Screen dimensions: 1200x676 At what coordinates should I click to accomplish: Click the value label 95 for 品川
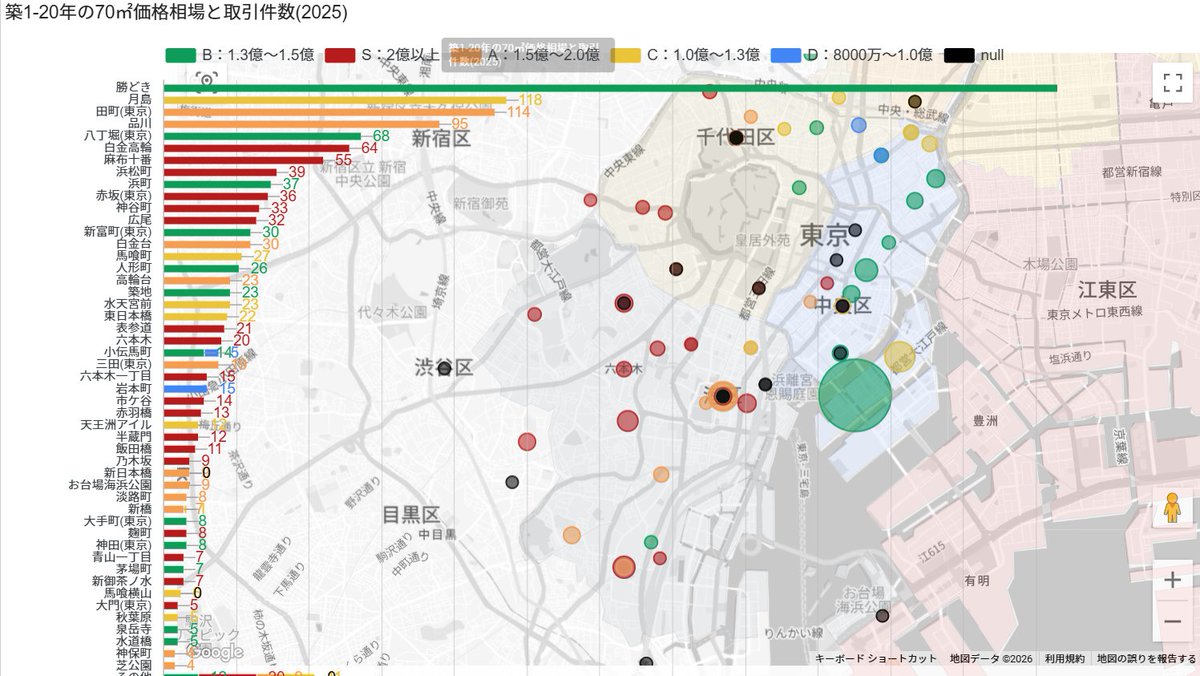[460, 124]
